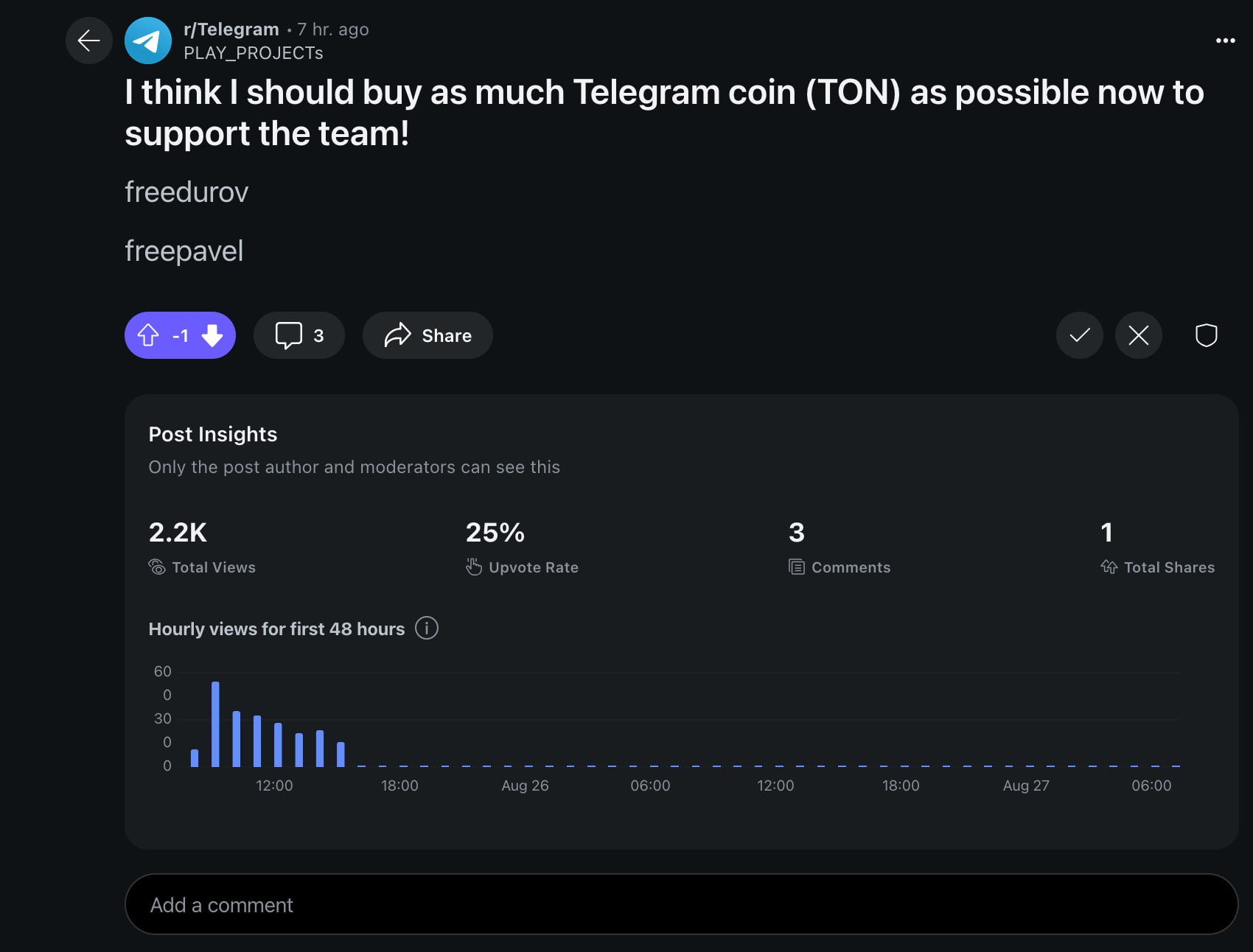Open the three-dot post options menu

point(1225,41)
